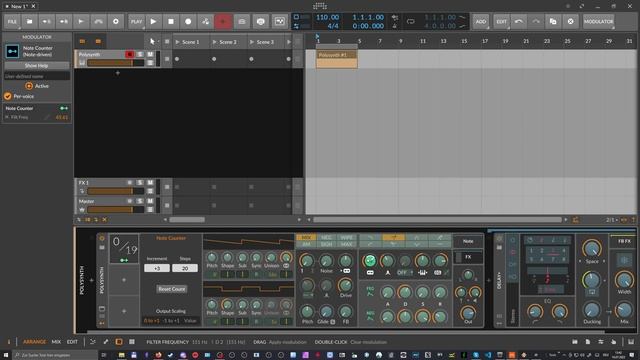Open the Windows Start menu

(6, 355)
